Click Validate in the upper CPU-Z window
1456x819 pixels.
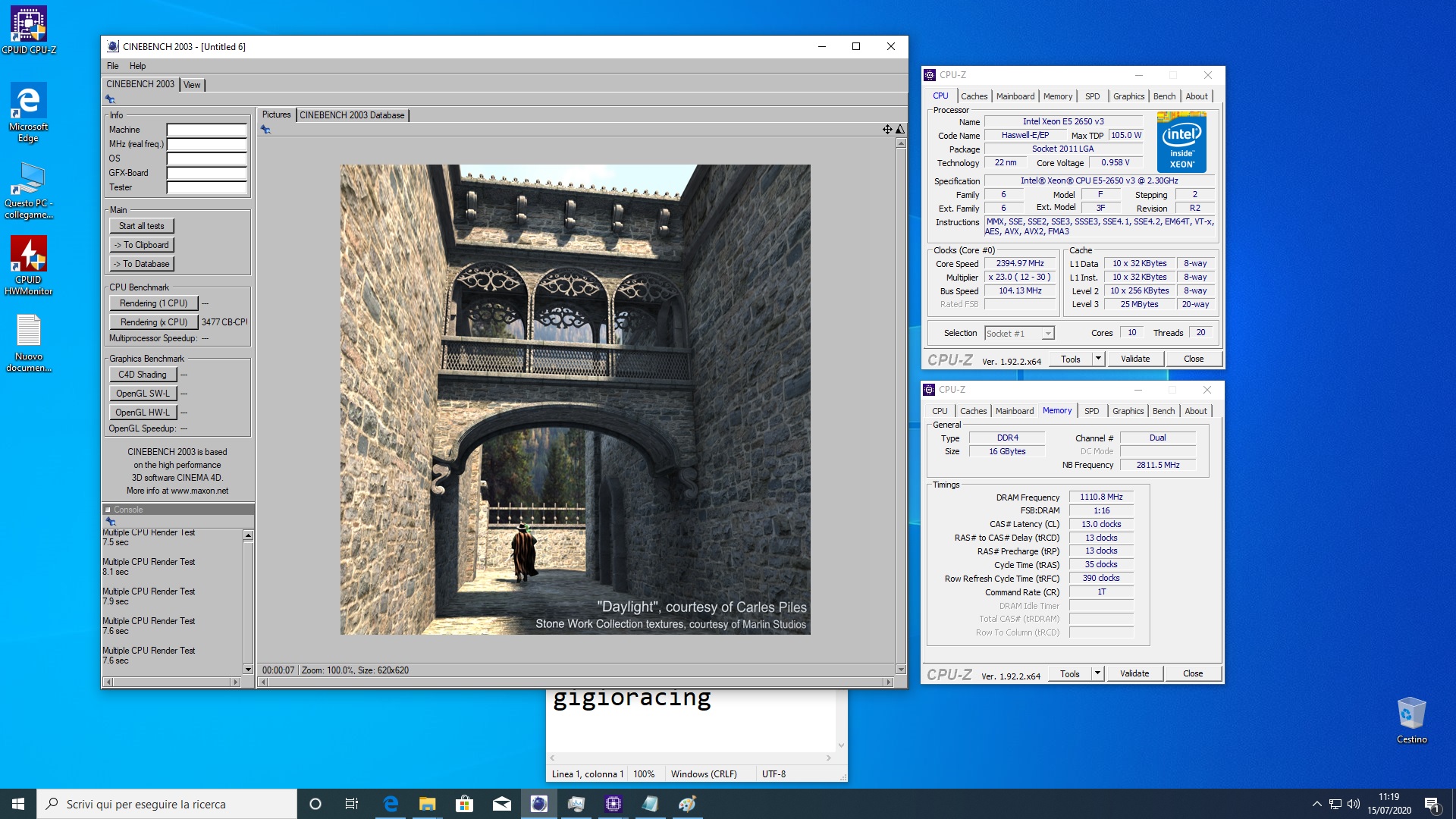pos(1134,359)
